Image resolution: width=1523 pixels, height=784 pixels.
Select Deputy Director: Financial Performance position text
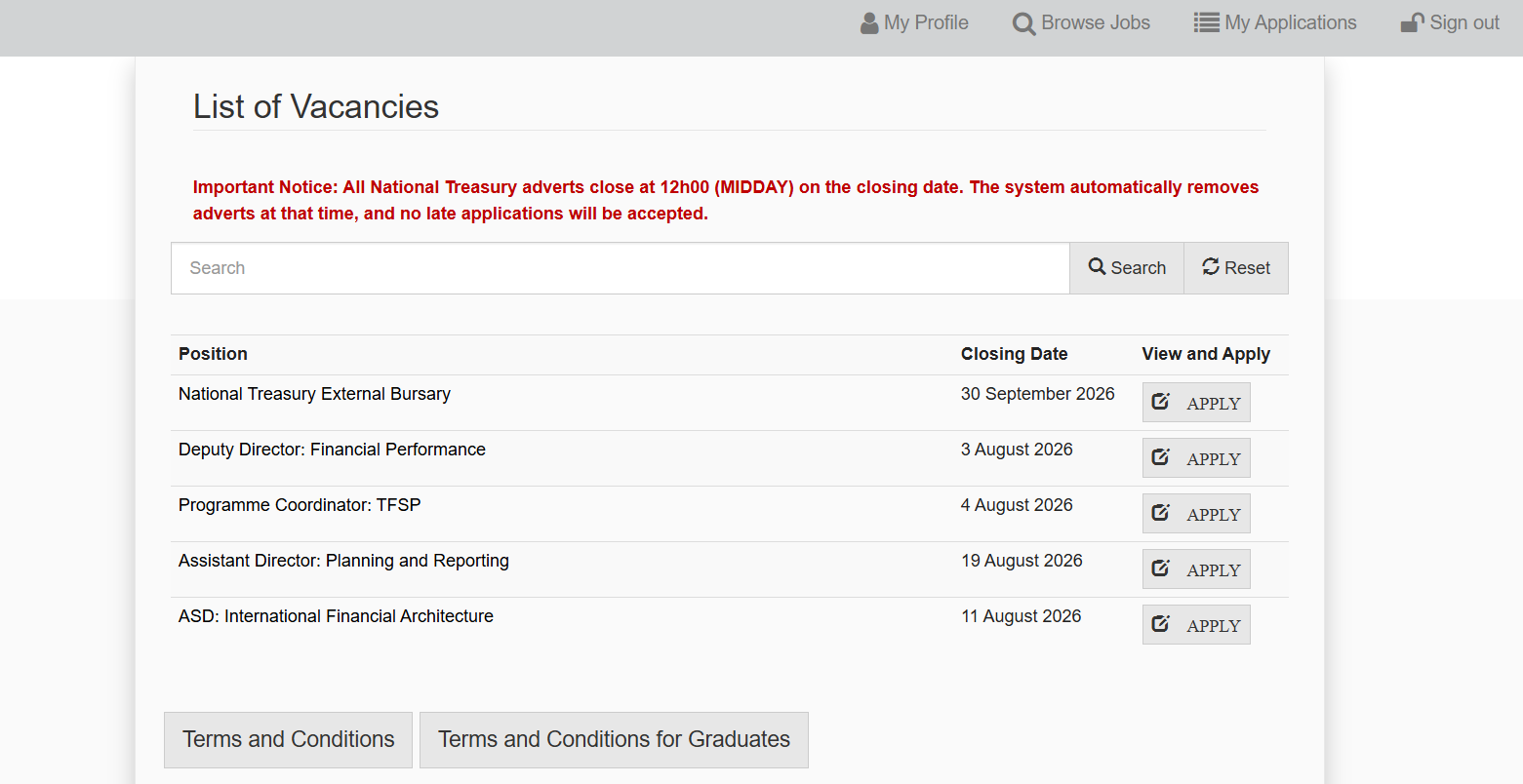coord(332,450)
